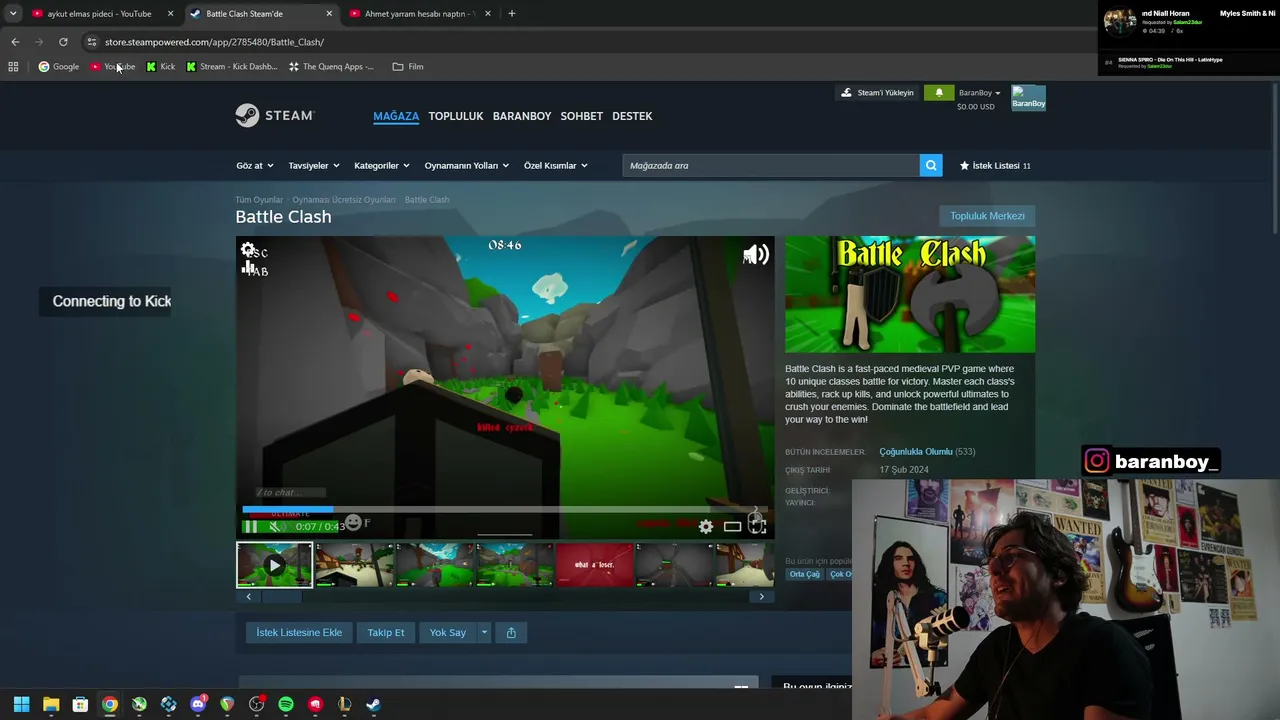Click the Battle Clash header capsule image

tap(910, 295)
